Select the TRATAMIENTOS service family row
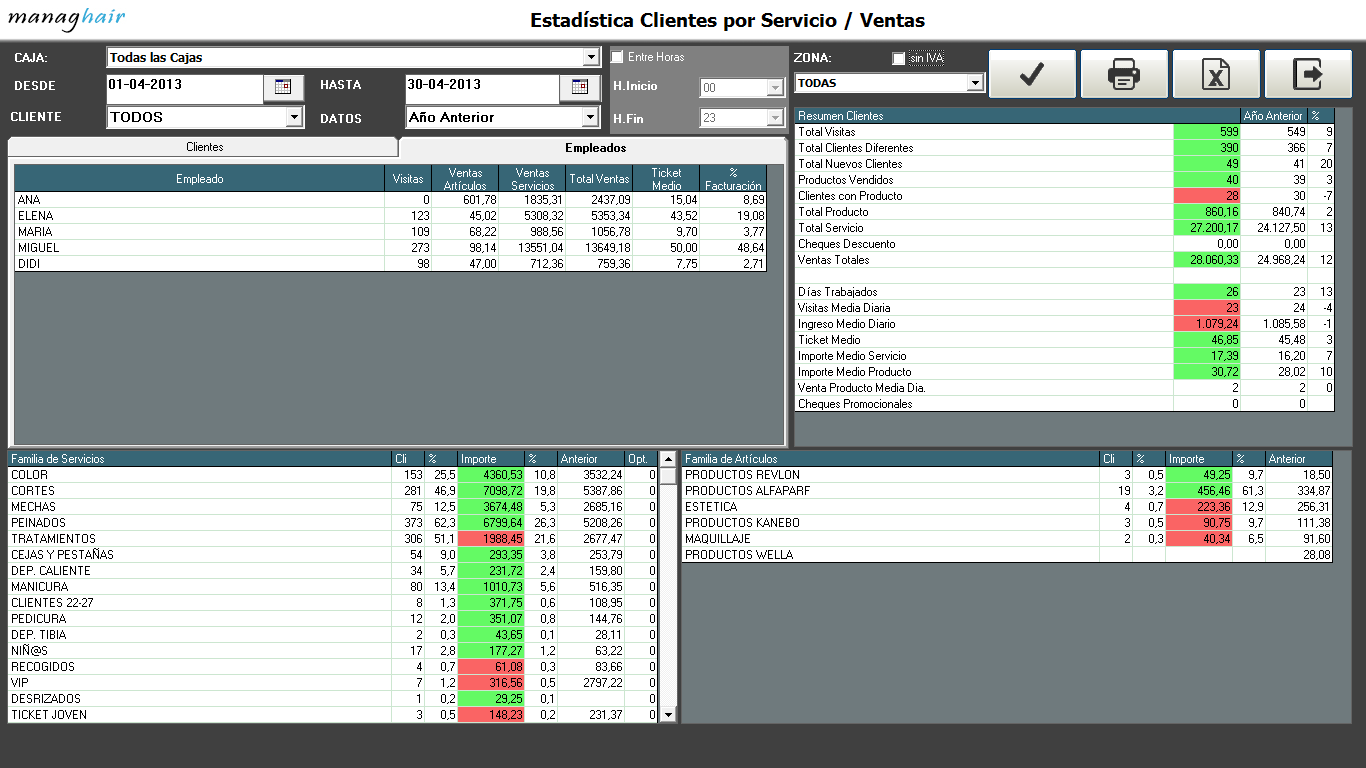 (333, 539)
